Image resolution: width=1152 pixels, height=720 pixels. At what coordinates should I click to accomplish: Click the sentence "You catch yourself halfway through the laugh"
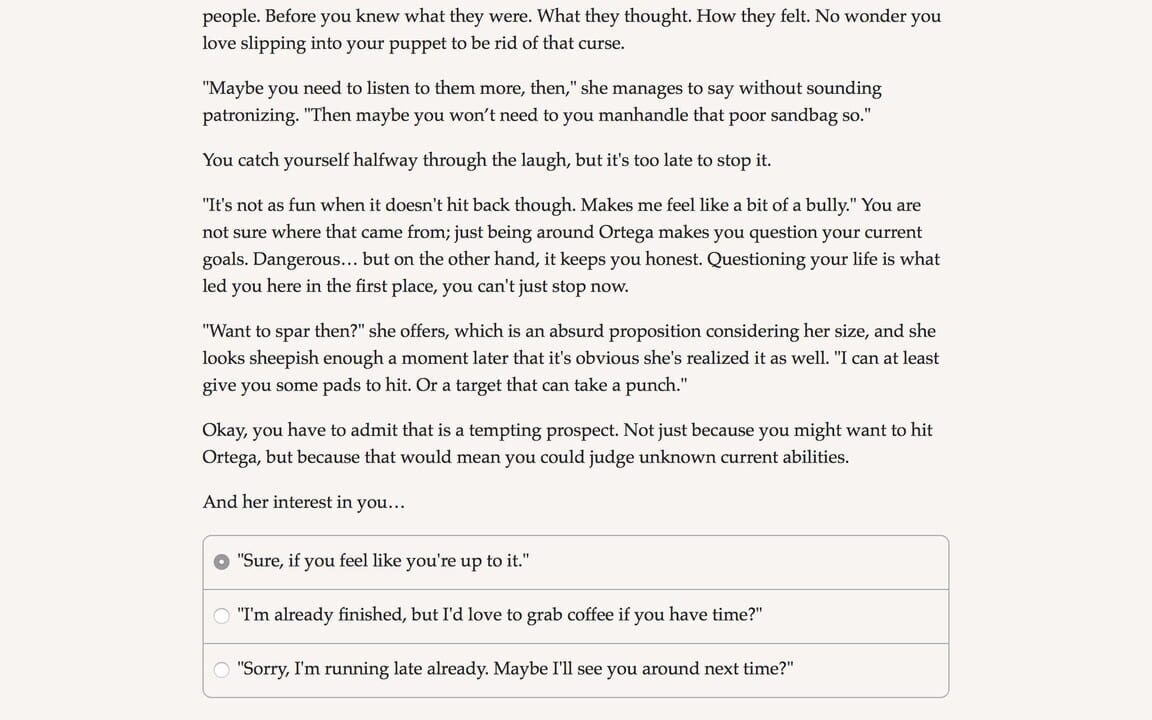tap(386, 160)
